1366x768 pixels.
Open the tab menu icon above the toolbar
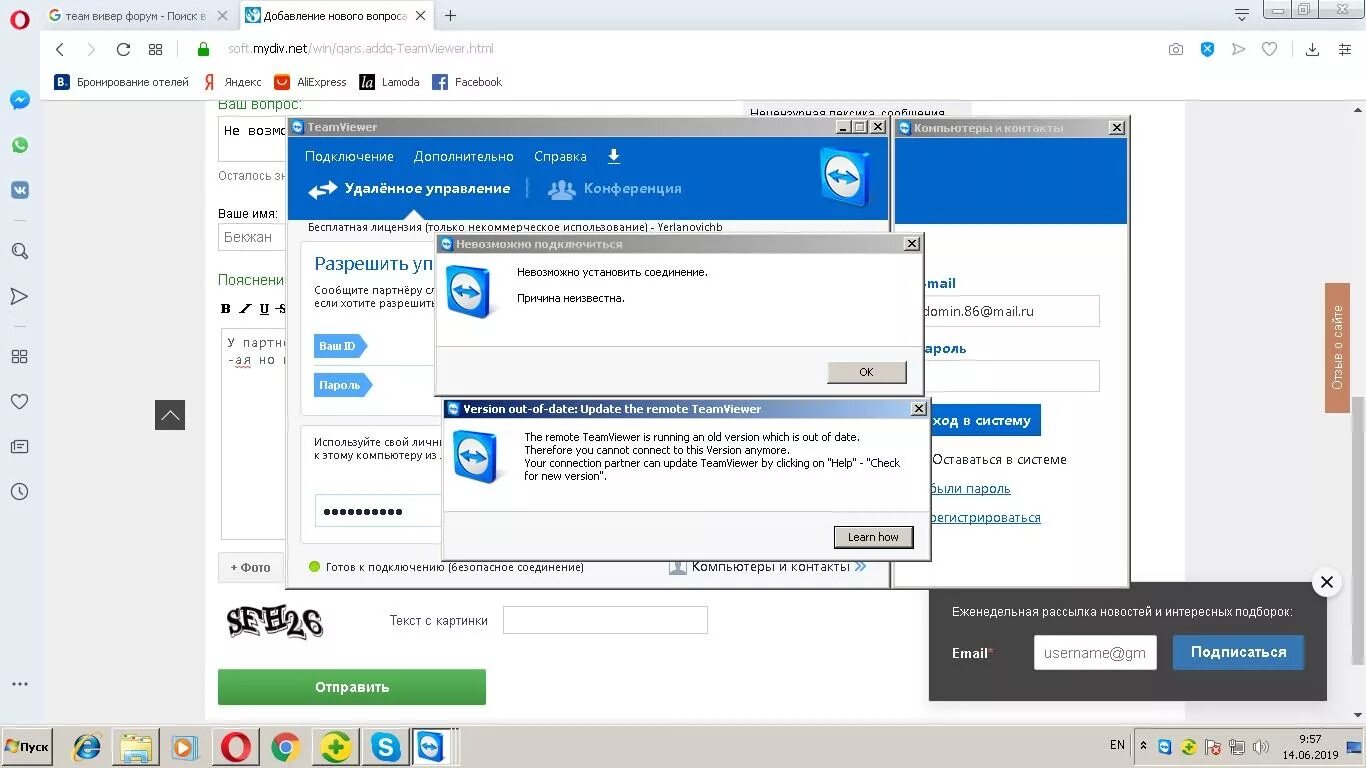pos(1241,15)
